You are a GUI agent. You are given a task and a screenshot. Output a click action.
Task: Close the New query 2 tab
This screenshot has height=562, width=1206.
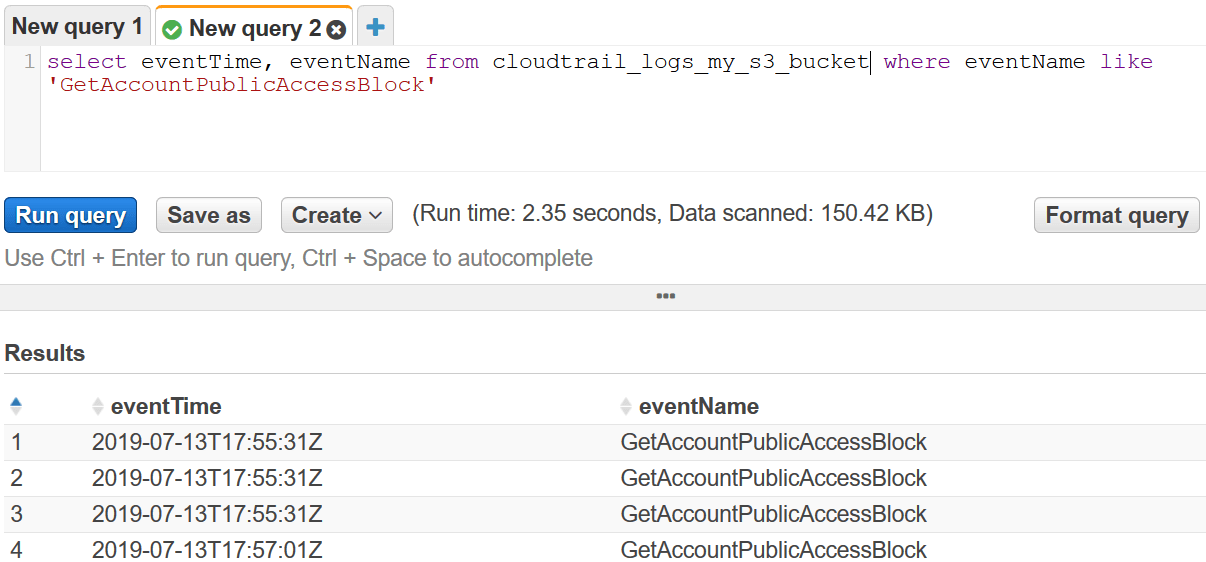336,29
